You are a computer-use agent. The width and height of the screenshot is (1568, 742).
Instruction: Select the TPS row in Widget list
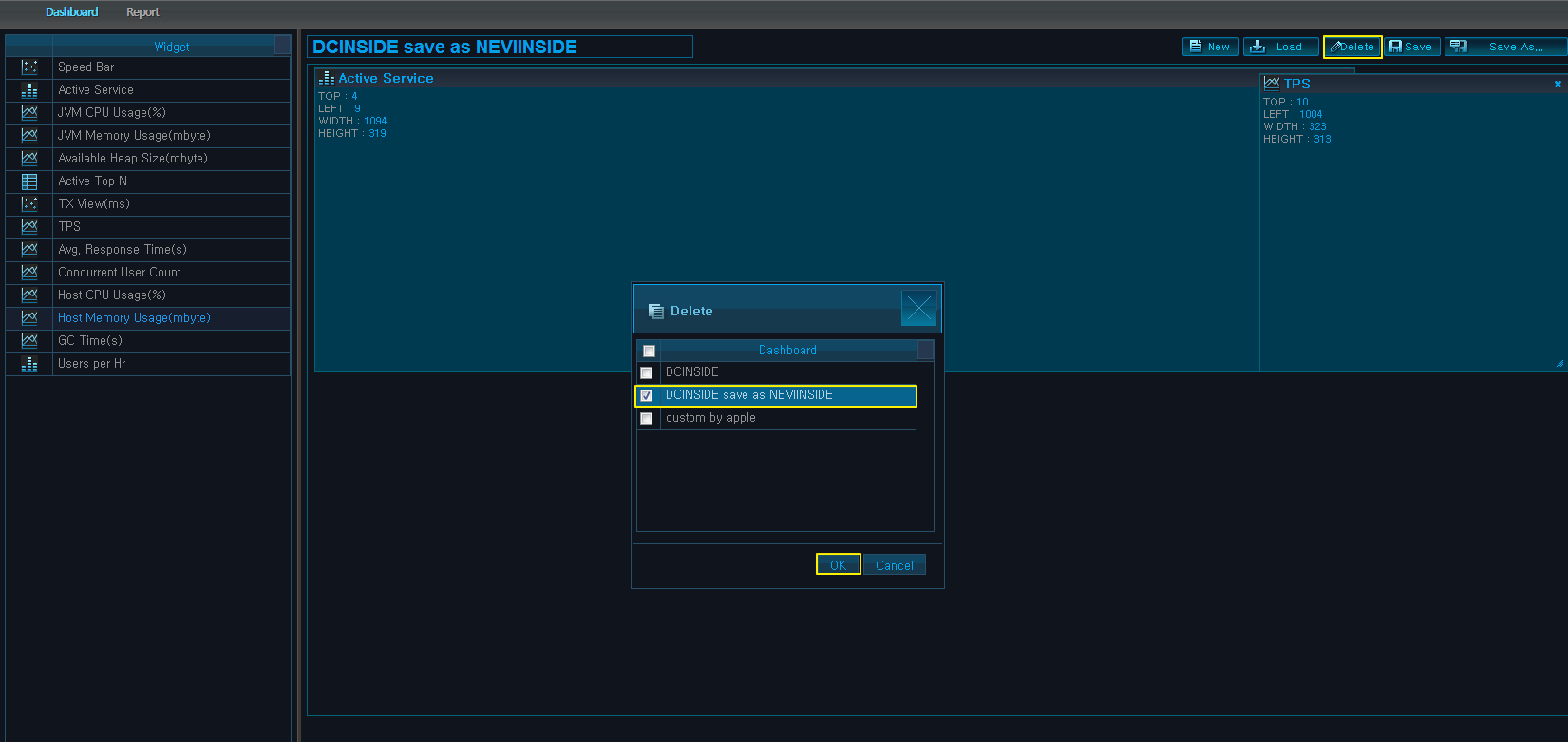click(x=148, y=227)
